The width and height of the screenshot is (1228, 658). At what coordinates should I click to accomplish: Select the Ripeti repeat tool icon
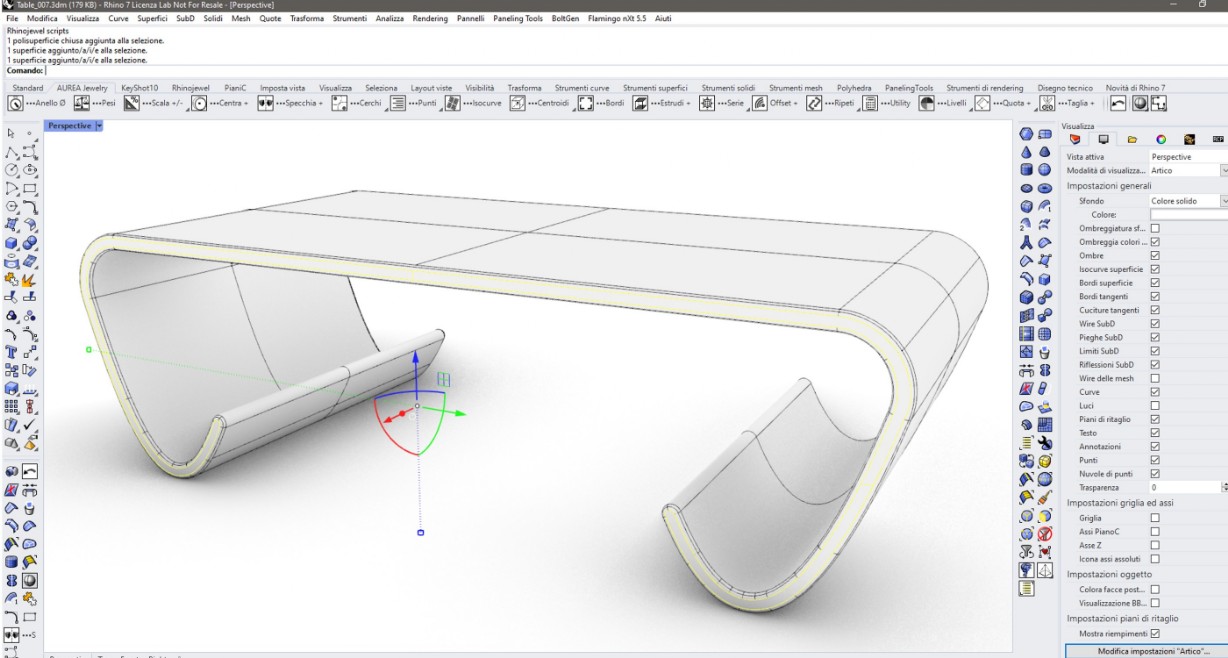(x=814, y=103)
